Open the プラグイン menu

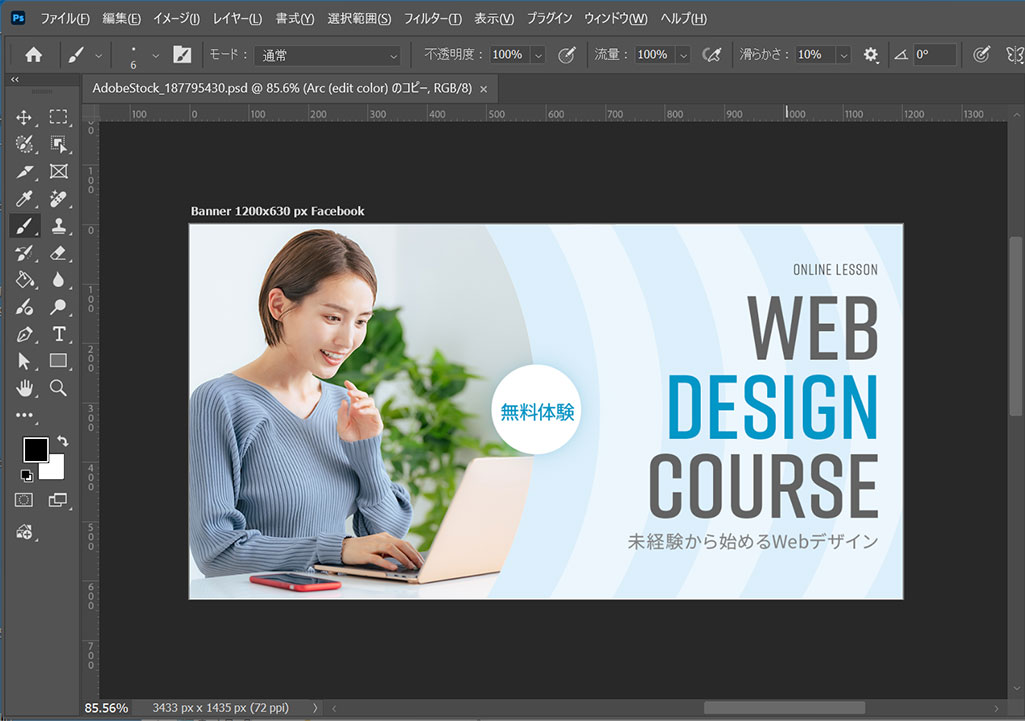[549, 18]
